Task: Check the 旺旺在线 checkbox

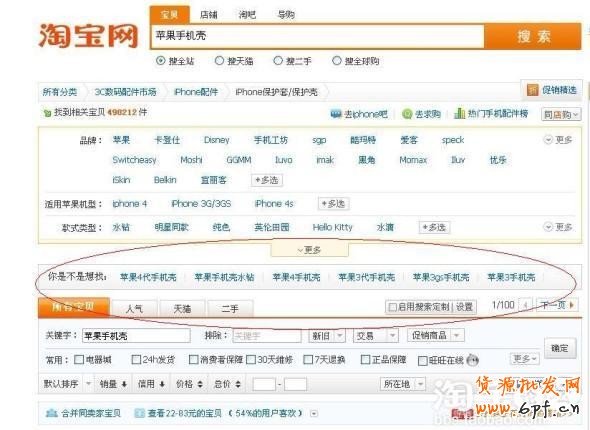Action: pyautogui.click(x=423, y=360)
